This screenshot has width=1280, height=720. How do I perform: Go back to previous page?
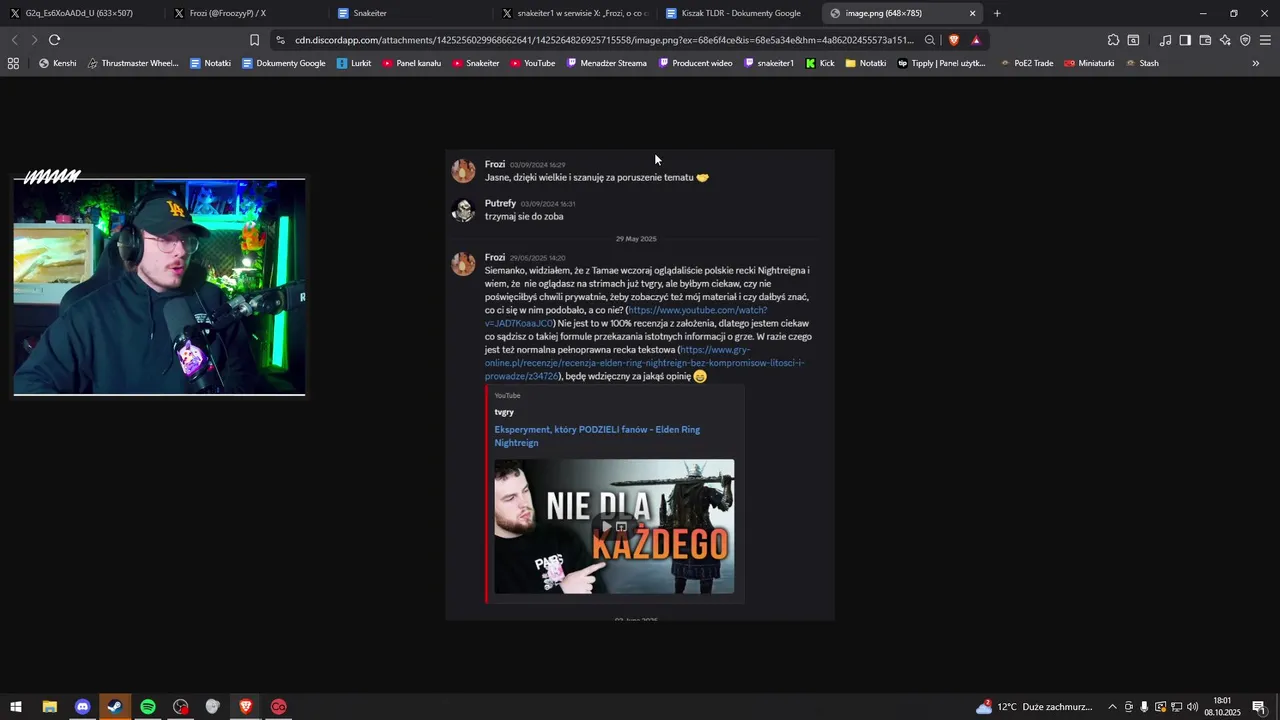tap(14, 40)
